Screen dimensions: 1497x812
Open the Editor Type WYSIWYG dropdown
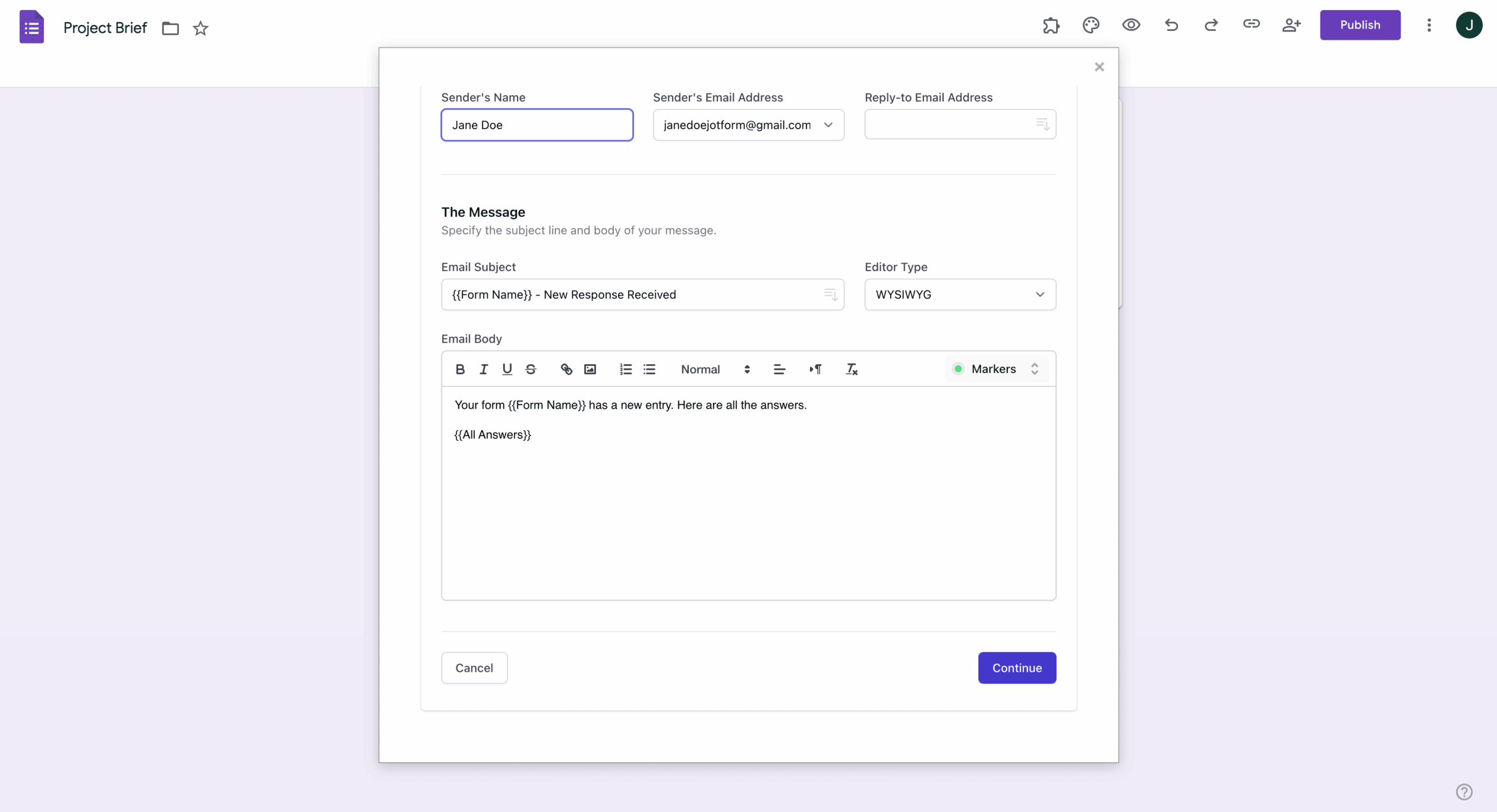tap(960, 295)
